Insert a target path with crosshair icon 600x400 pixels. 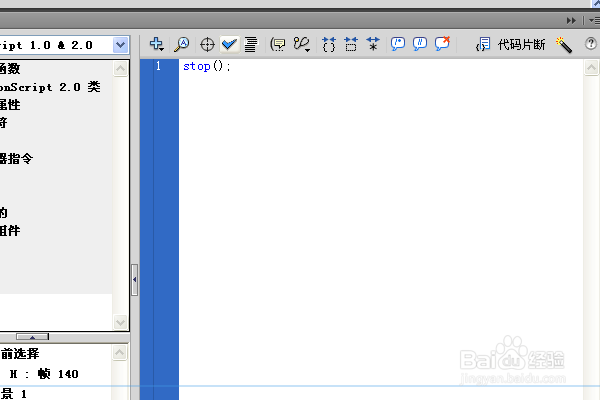point(207,44)
